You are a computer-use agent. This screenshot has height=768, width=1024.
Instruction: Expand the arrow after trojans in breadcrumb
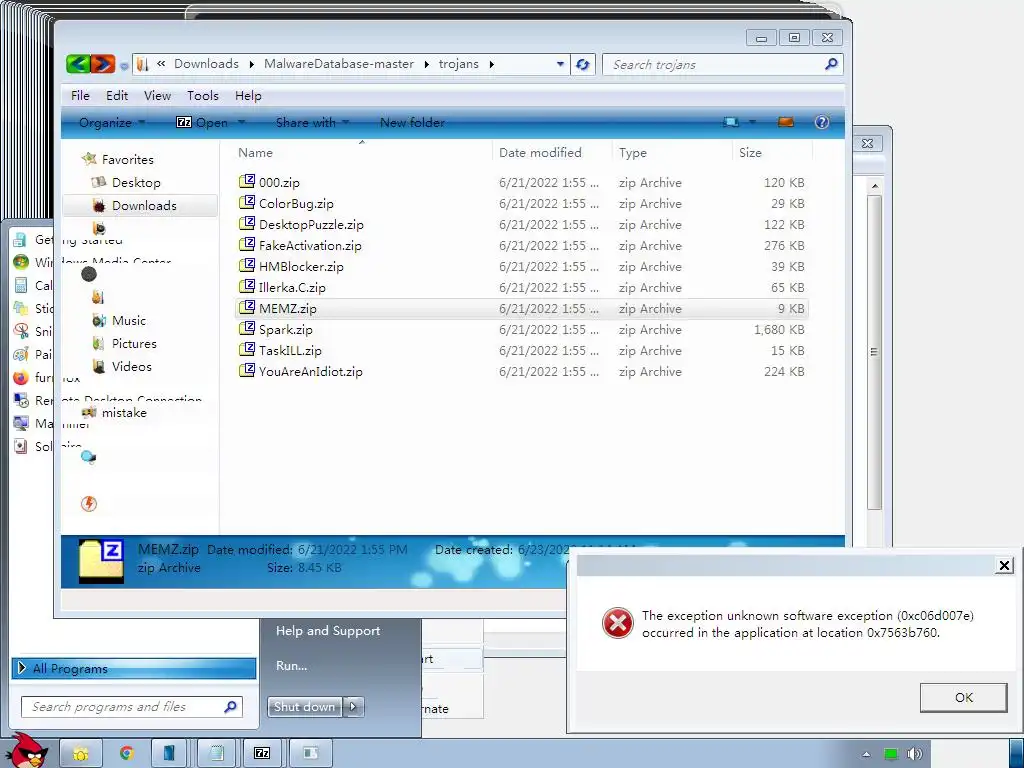tap(491, 64)
